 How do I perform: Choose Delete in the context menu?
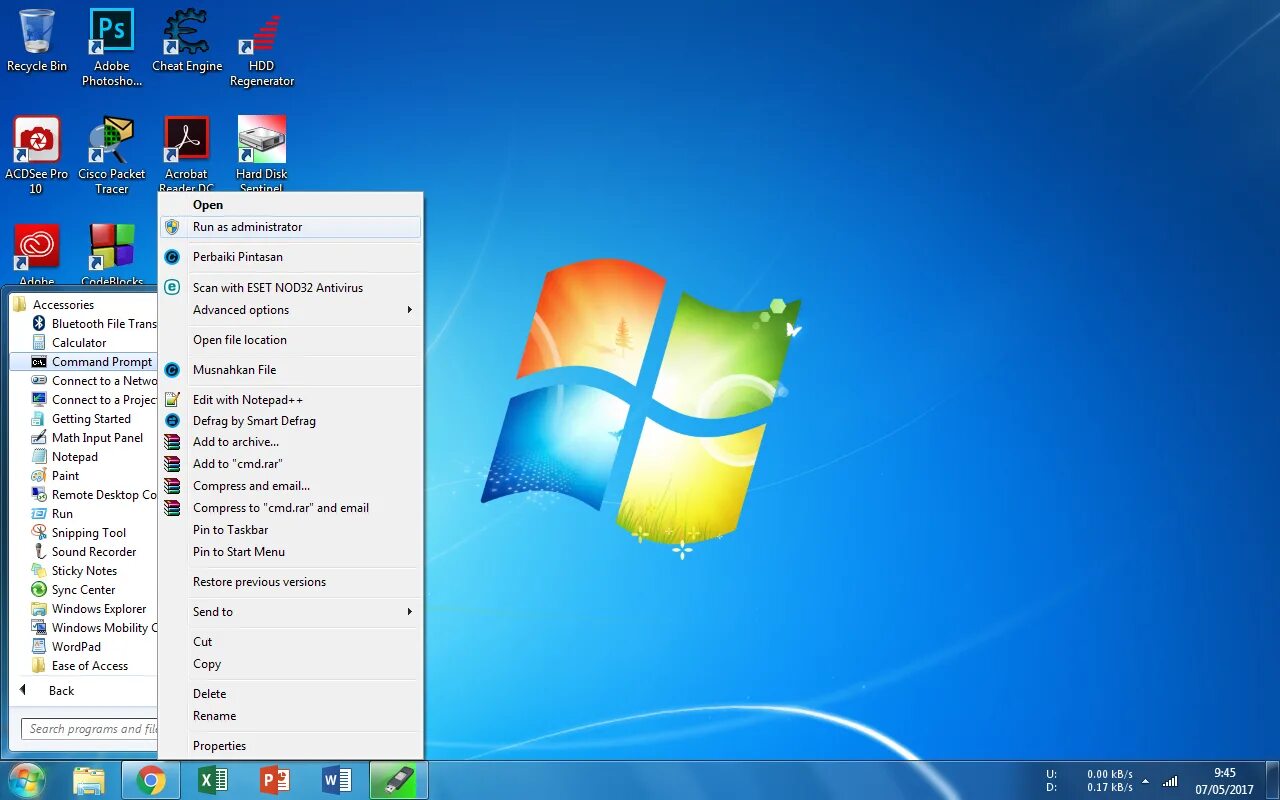pyautogui.click(x=291, y=694)
